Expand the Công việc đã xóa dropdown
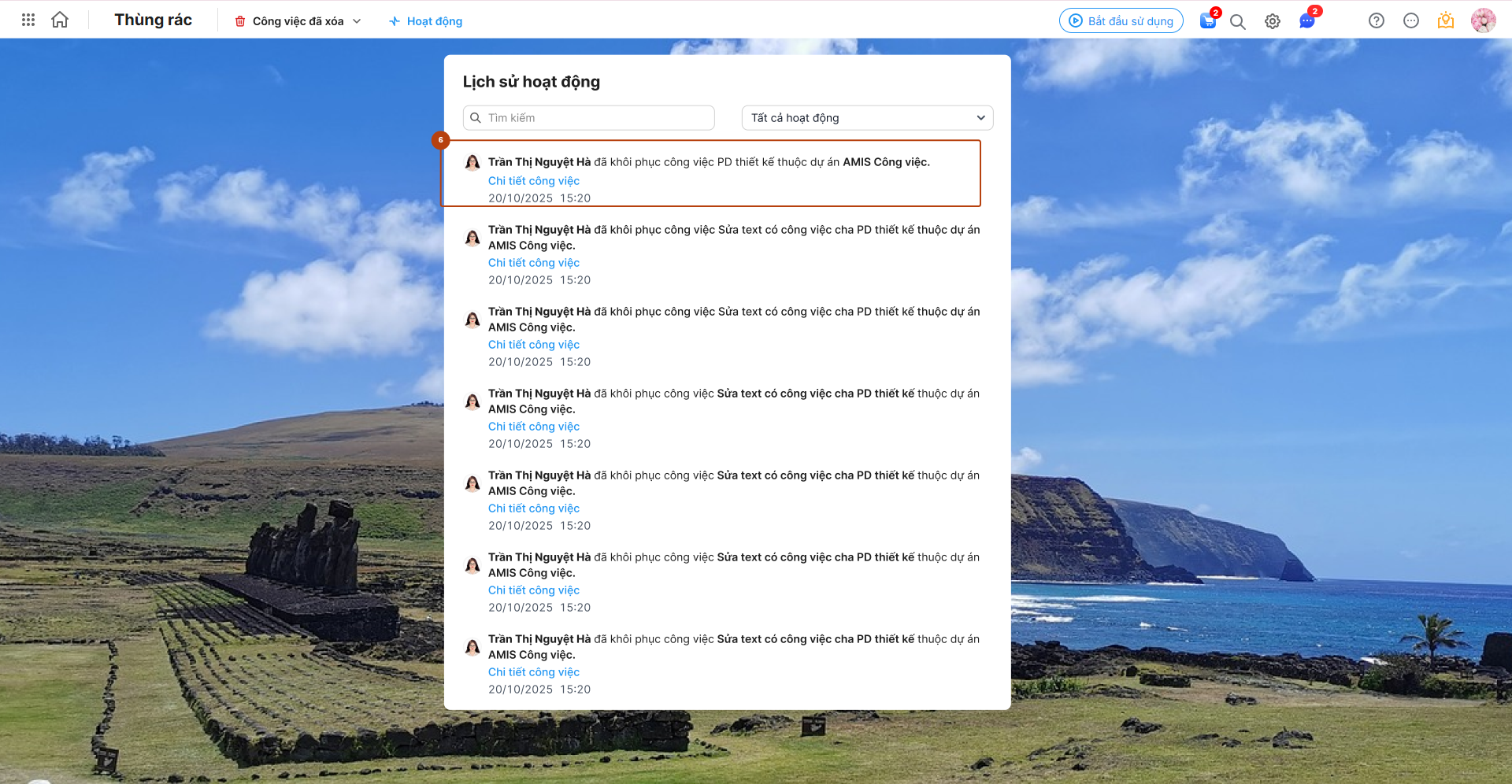The height and width of the screenshot is (784, 1512). 298,21
